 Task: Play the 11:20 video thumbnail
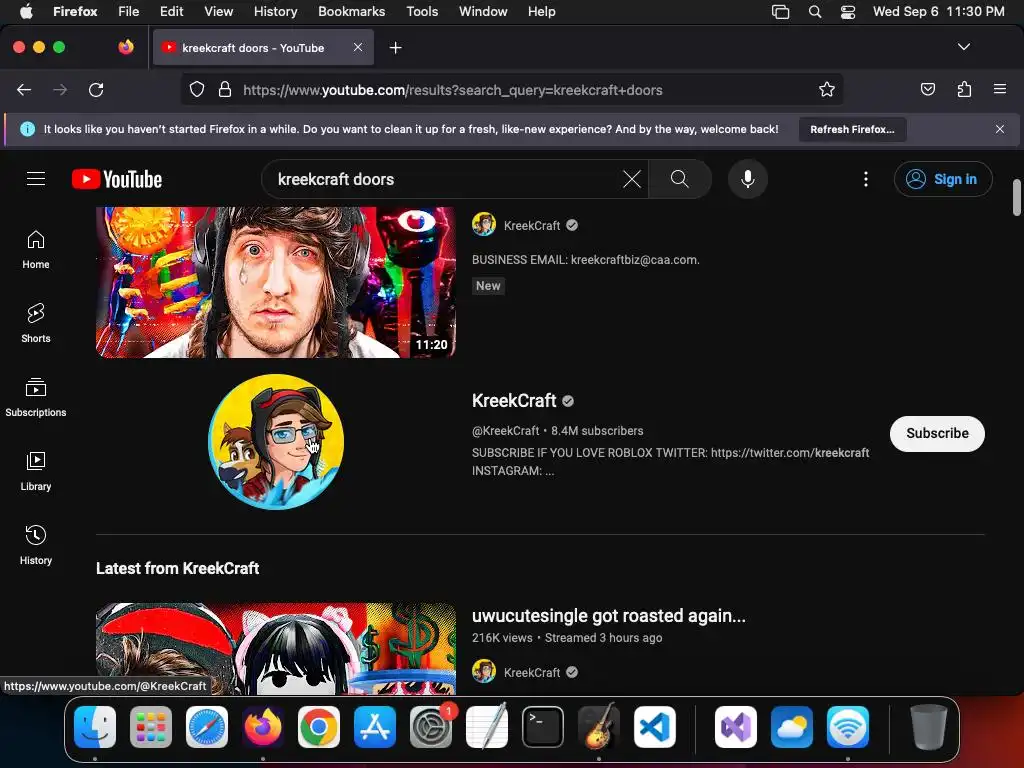(276, 282)
